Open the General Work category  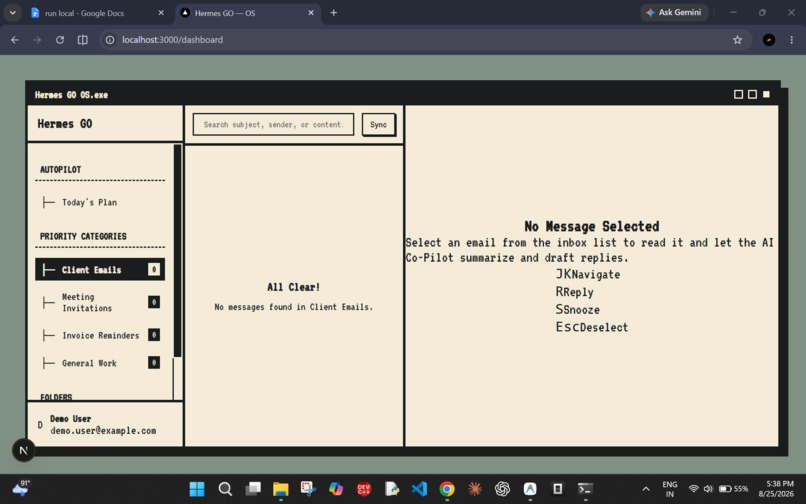click(x=100, y=363)
